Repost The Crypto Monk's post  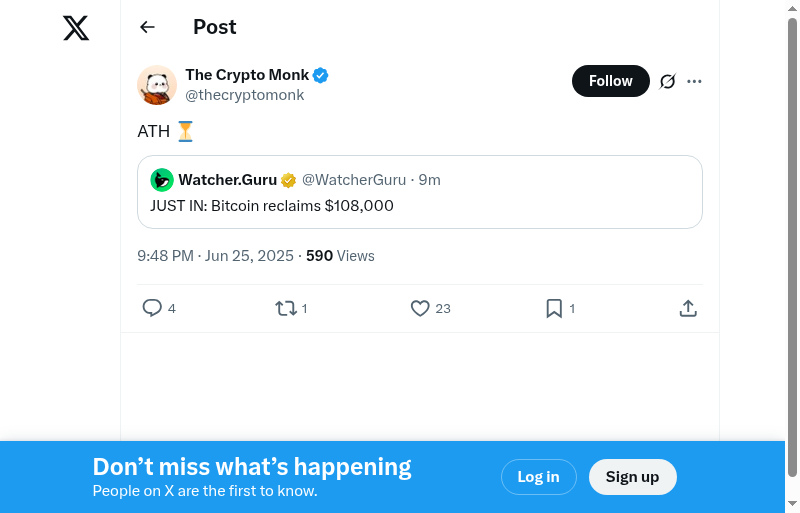[286, 308]
